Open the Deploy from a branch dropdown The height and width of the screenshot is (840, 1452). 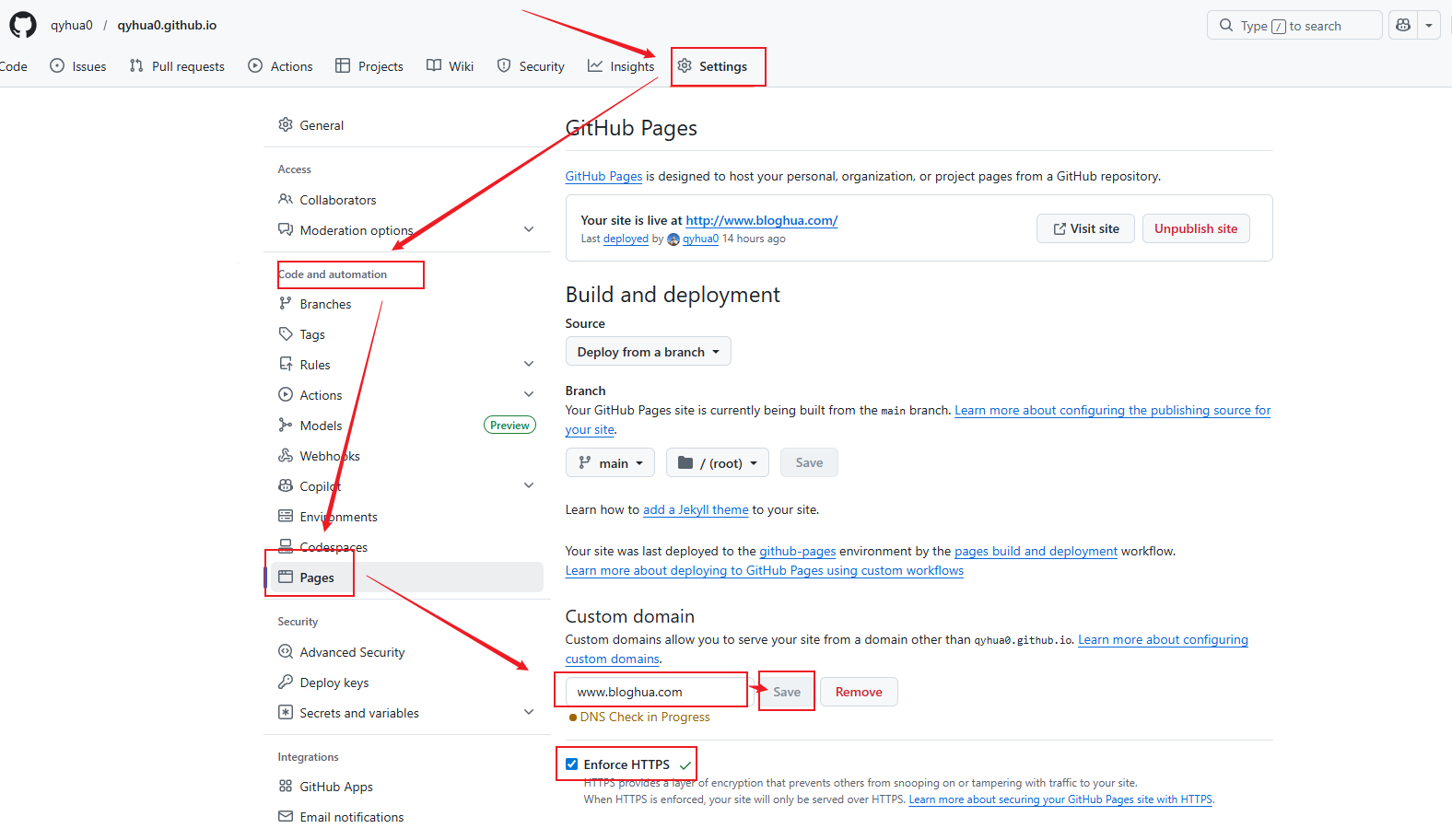point(648,352)
